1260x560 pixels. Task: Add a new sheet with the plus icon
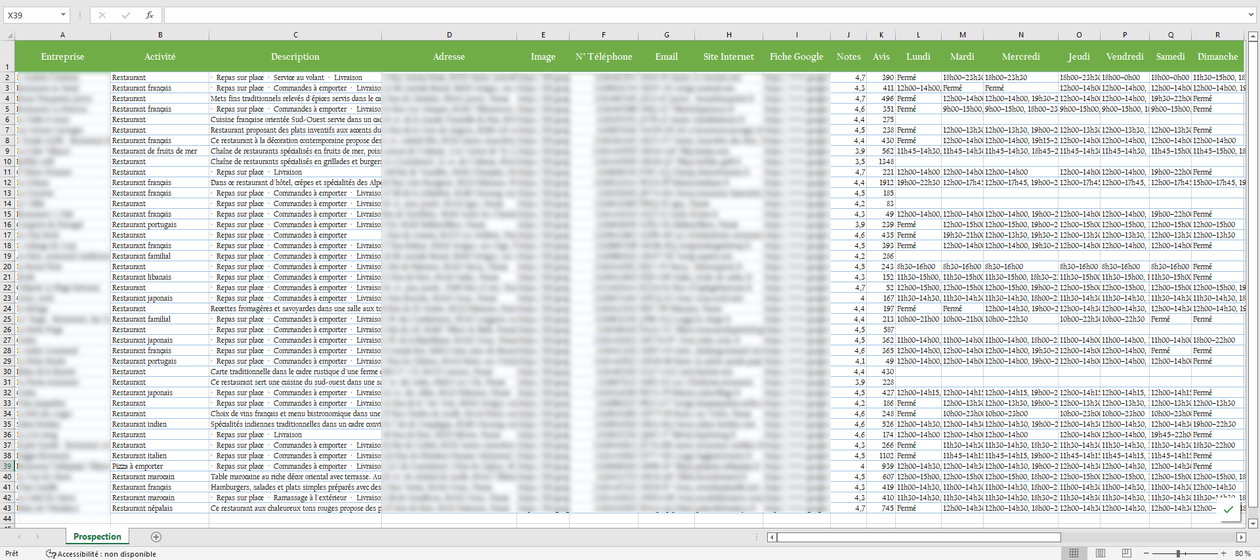(156, 537)
